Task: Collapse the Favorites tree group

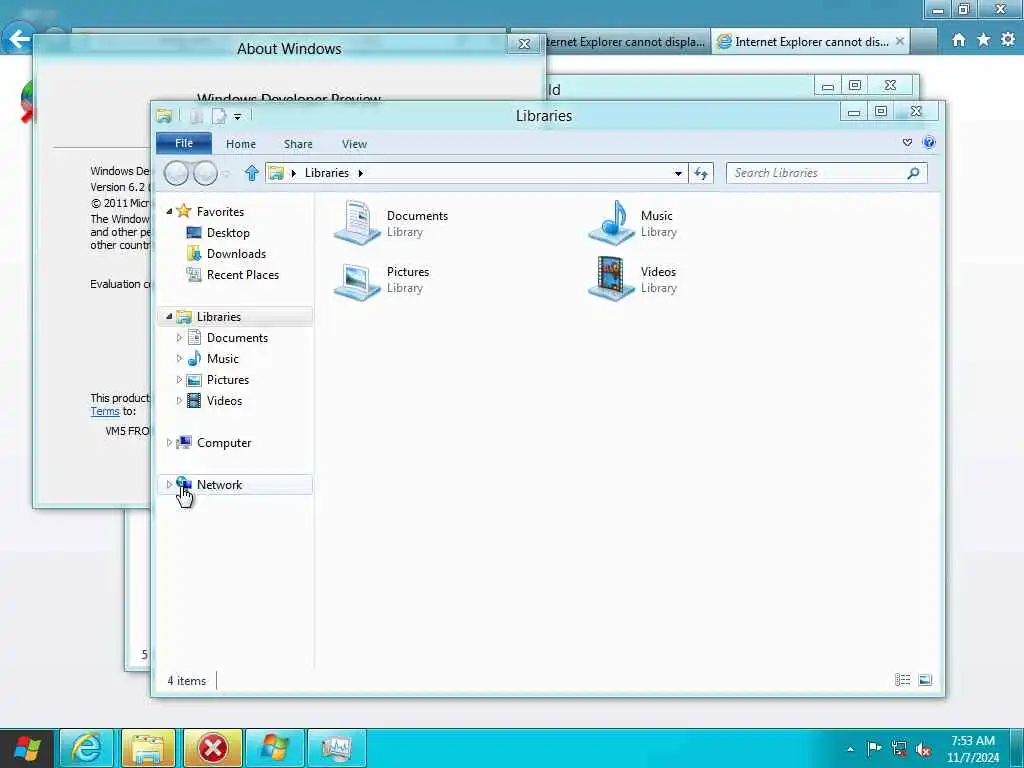Action: 169,212
